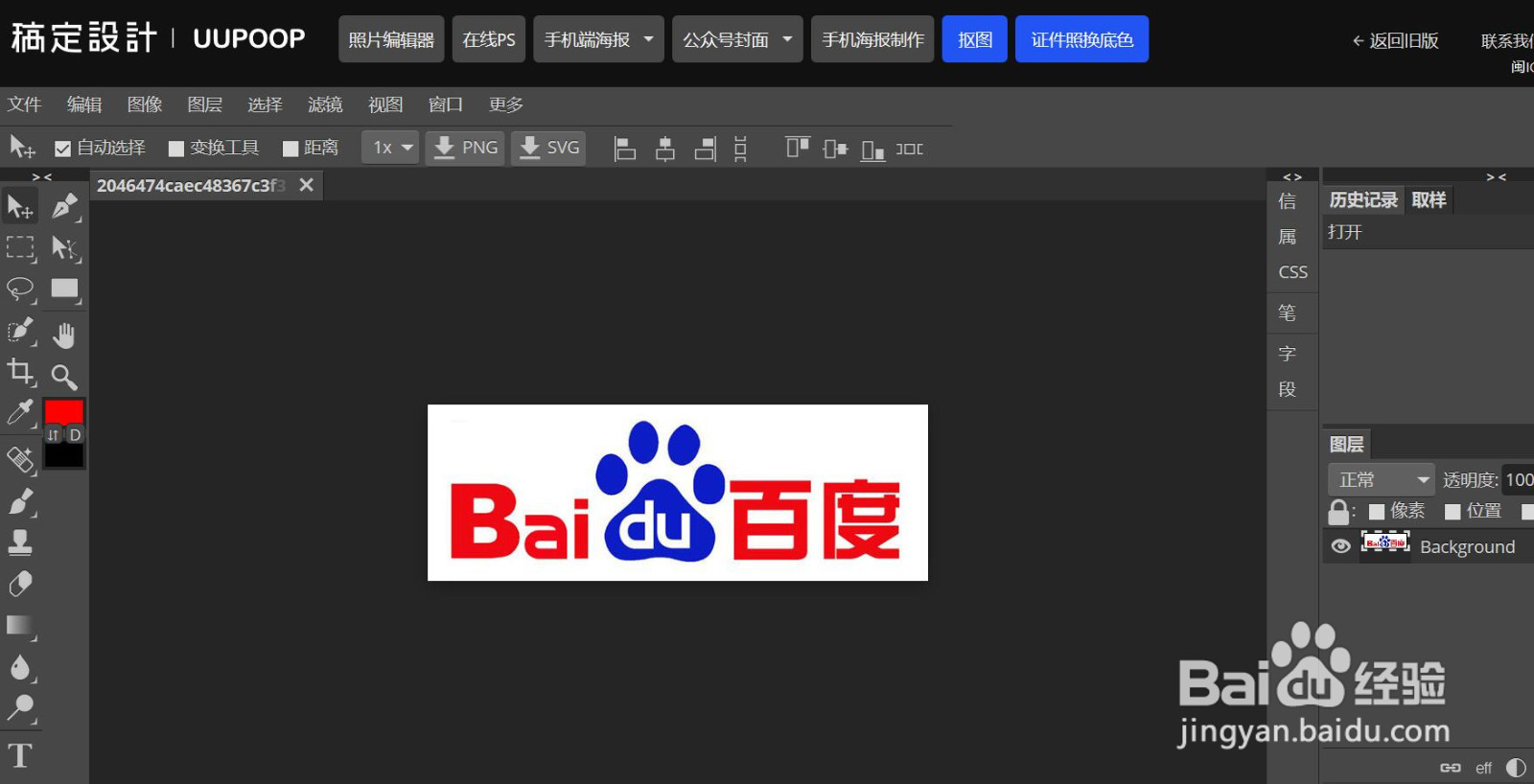Image resolution: width=1534 pixels, height=784 pixels.
Task: Select the Dodge tool
Action: (x=20, y=708)
